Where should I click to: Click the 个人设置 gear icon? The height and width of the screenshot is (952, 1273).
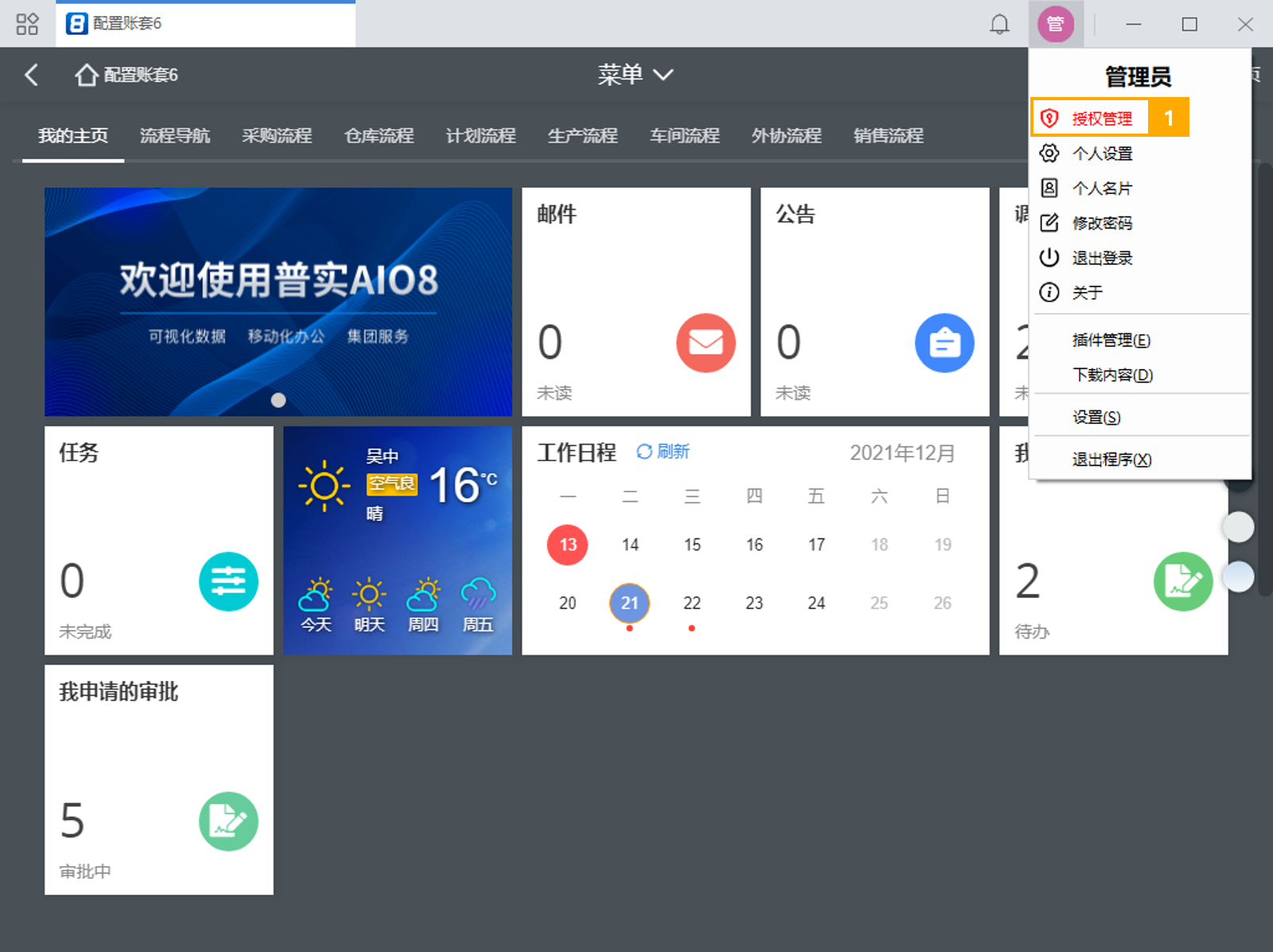(x=1049, y=153)
